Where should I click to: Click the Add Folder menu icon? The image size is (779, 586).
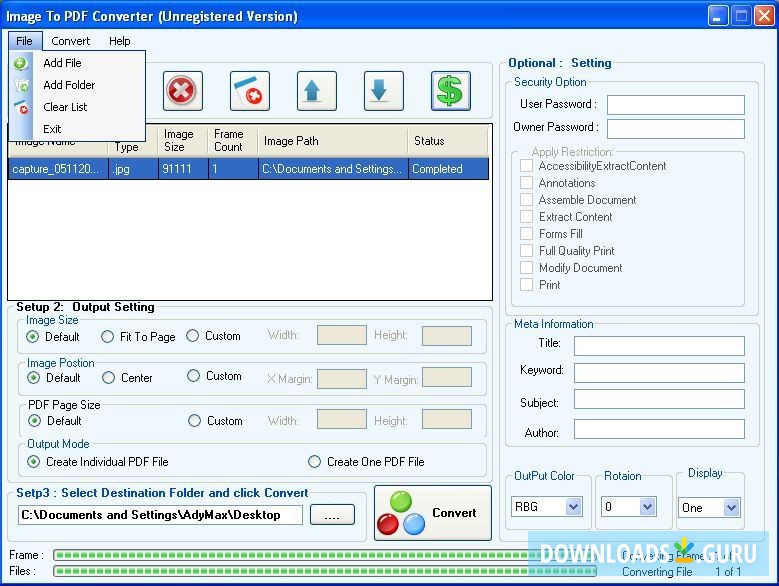tap(21, 85)
